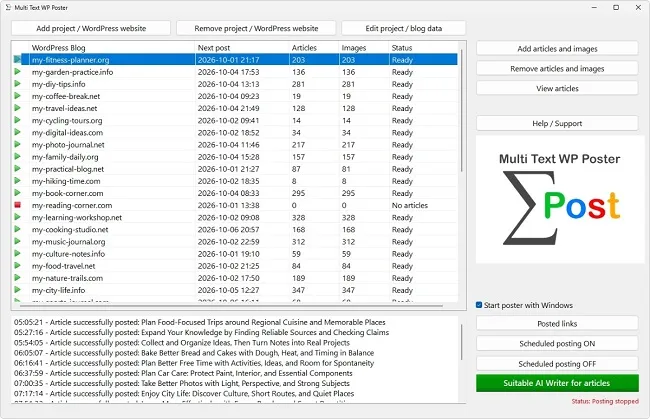Screen dimensions: 650x419
Task: Click Status: Posting stopped text
Action: tap(605, 401)
